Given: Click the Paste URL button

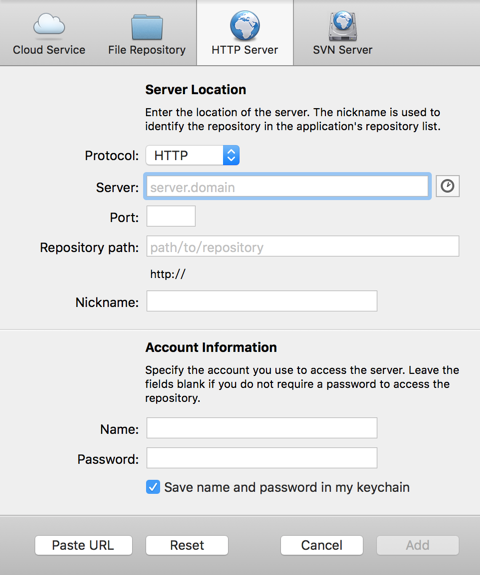Looking at the screenshot, I should [83, 545].
